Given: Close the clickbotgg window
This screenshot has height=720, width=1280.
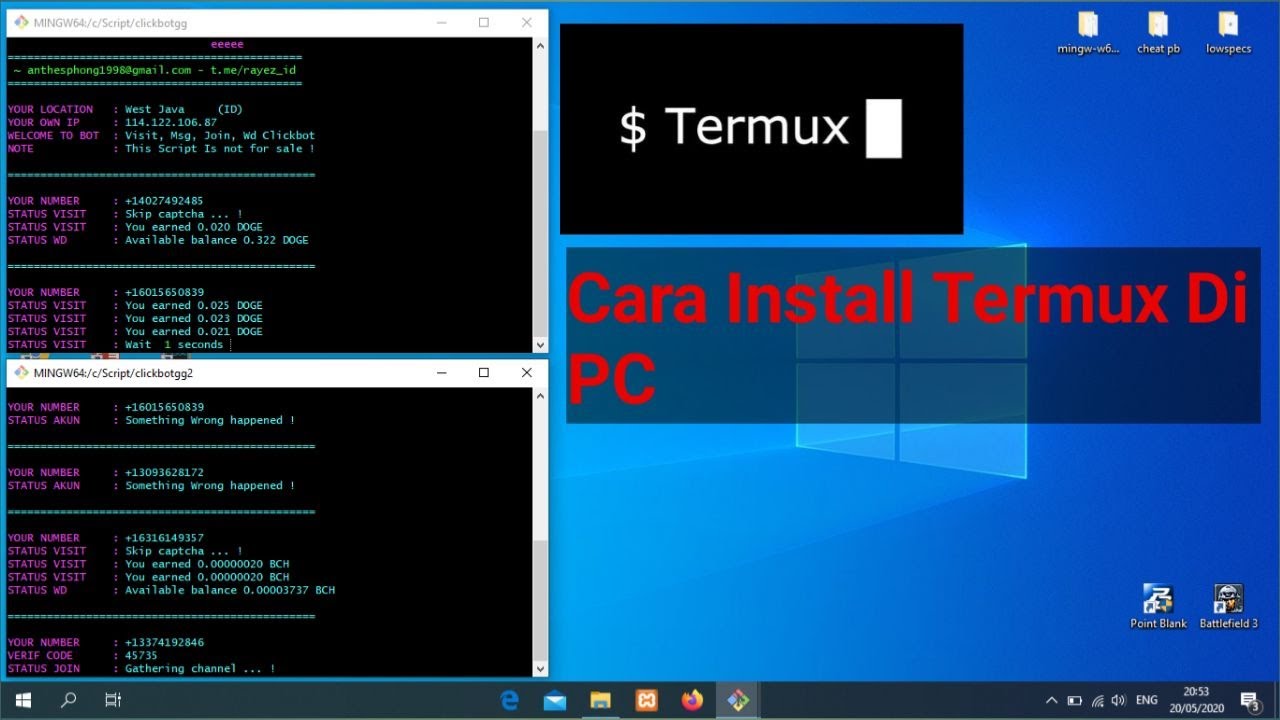Looking at the screenshot, I should [527, 22].
